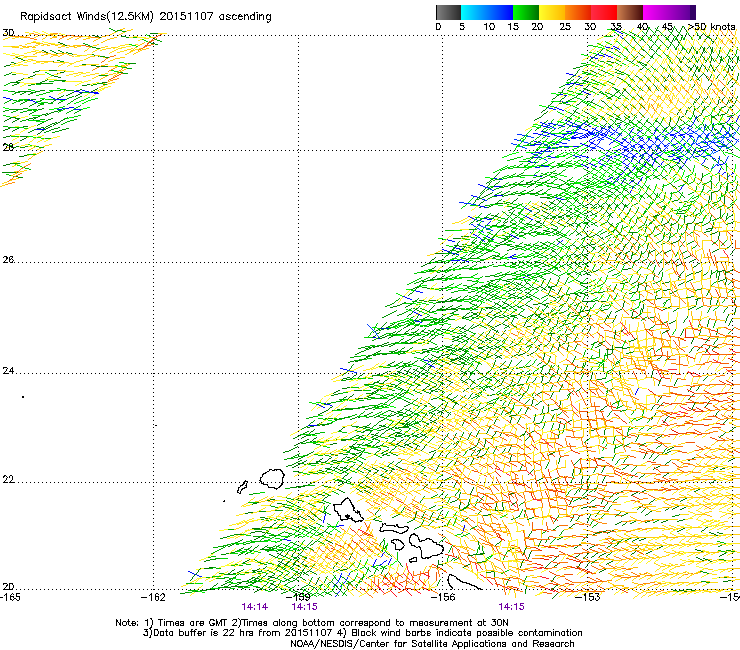Click the longitude label -156
740x650 pixels.
443,597
